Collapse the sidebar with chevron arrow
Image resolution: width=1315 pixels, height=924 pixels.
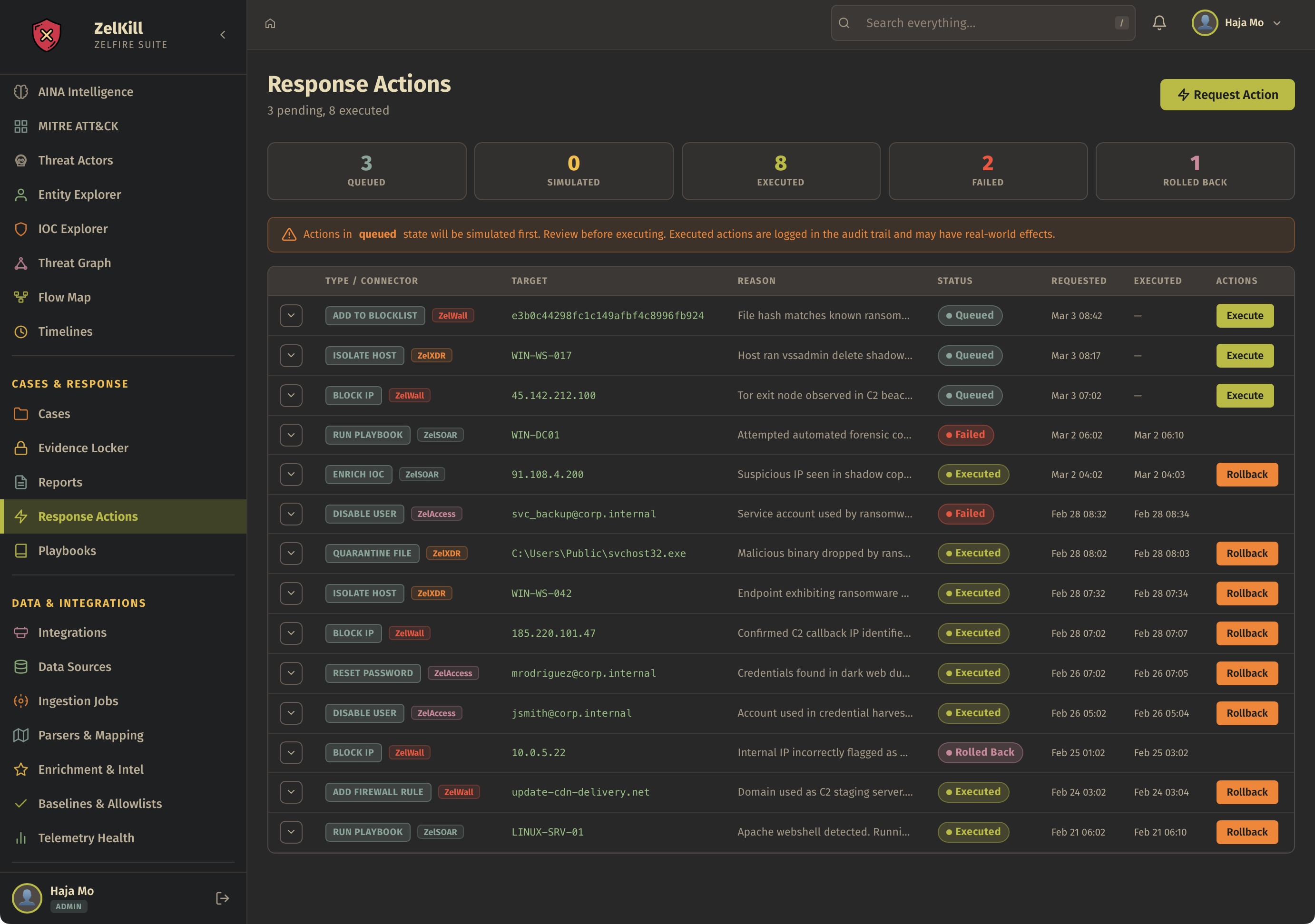[223, 35]
